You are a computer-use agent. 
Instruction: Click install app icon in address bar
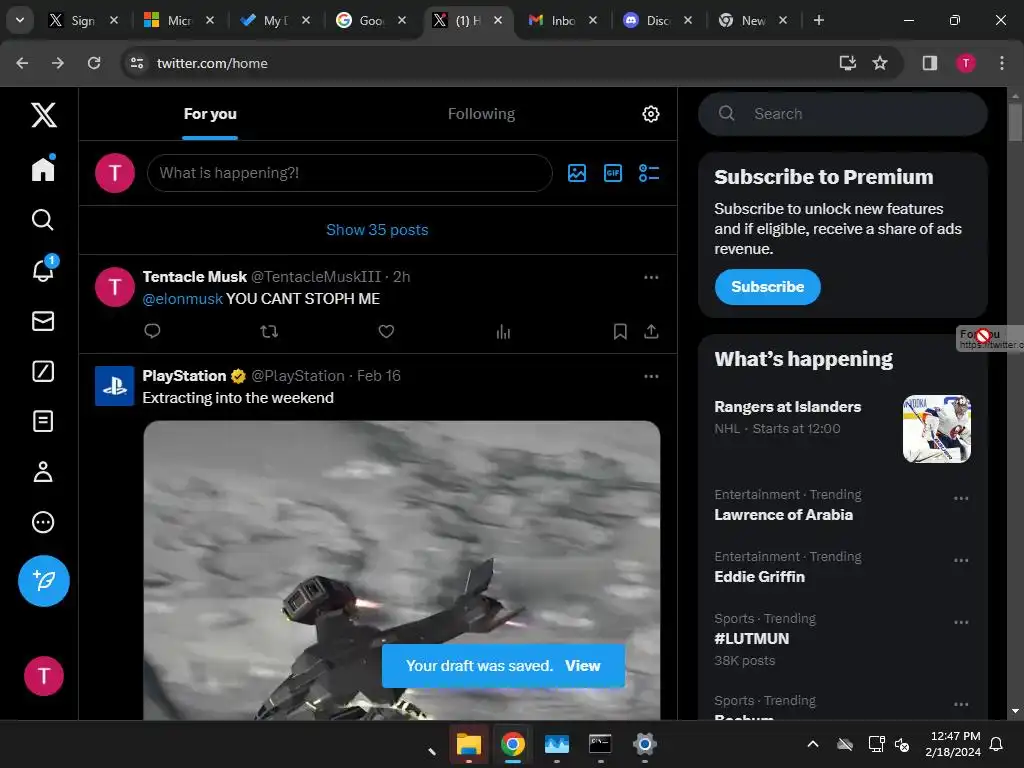click(847, 63)
